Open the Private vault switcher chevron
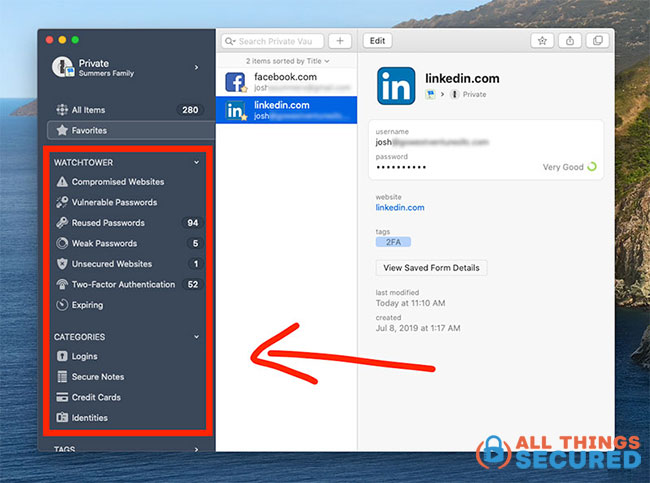Viewport: 650px width, 483px height. [196, 67]
